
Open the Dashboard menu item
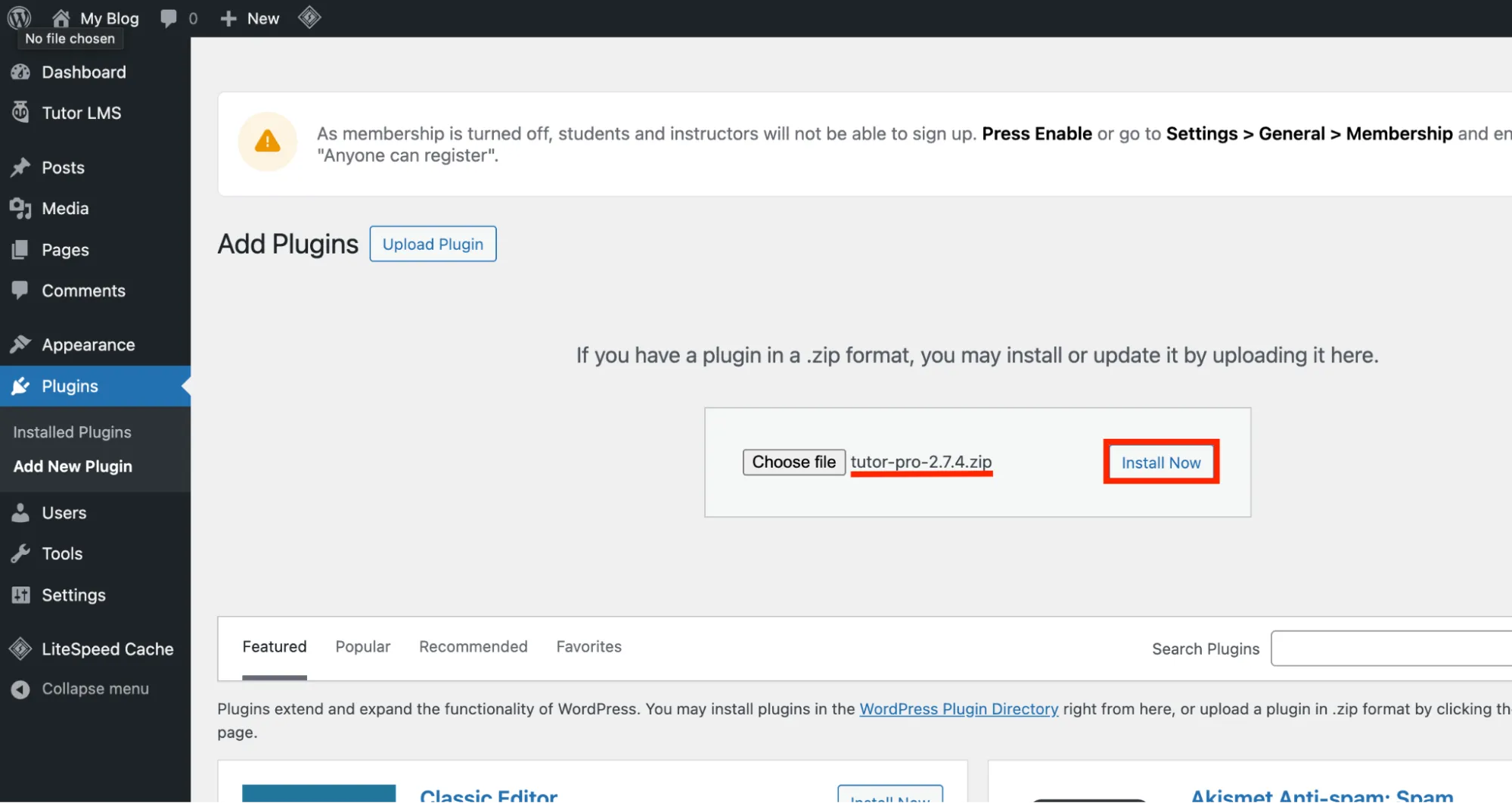pyautogui.click(x=84, y=72)
